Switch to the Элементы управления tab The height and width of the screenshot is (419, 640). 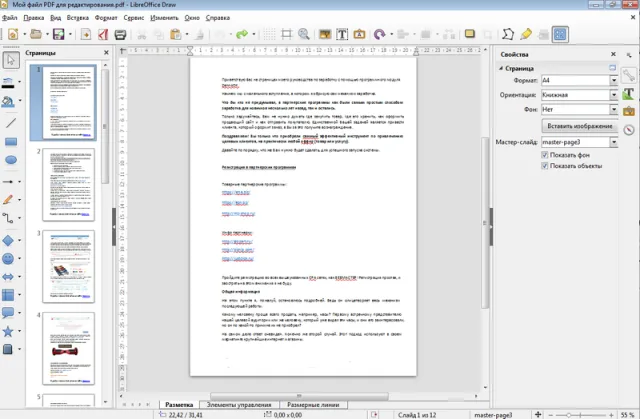[x=239, y=405]
